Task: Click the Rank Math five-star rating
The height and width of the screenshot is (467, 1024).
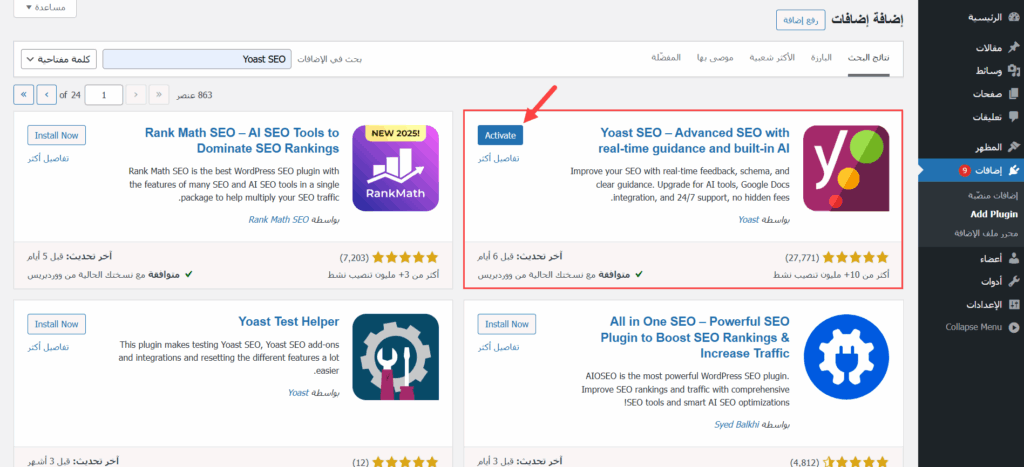Action: (406, 258)
